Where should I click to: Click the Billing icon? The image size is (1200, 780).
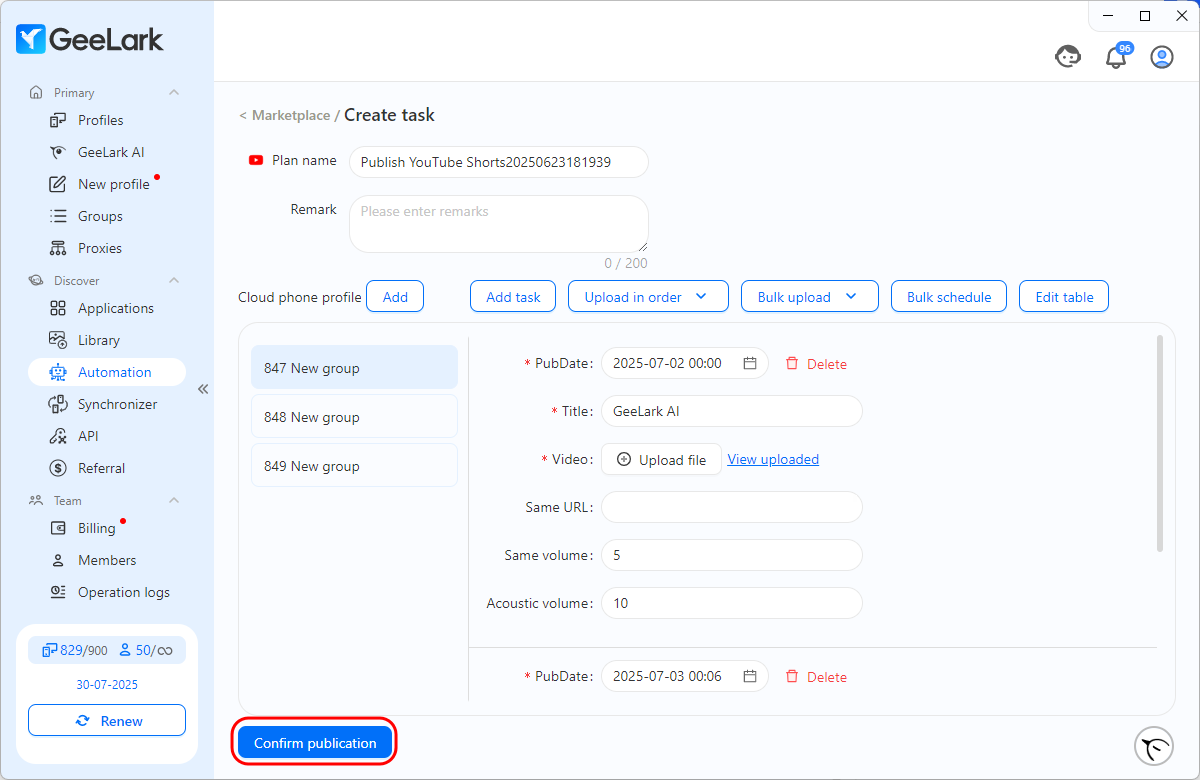pos(58,528)
